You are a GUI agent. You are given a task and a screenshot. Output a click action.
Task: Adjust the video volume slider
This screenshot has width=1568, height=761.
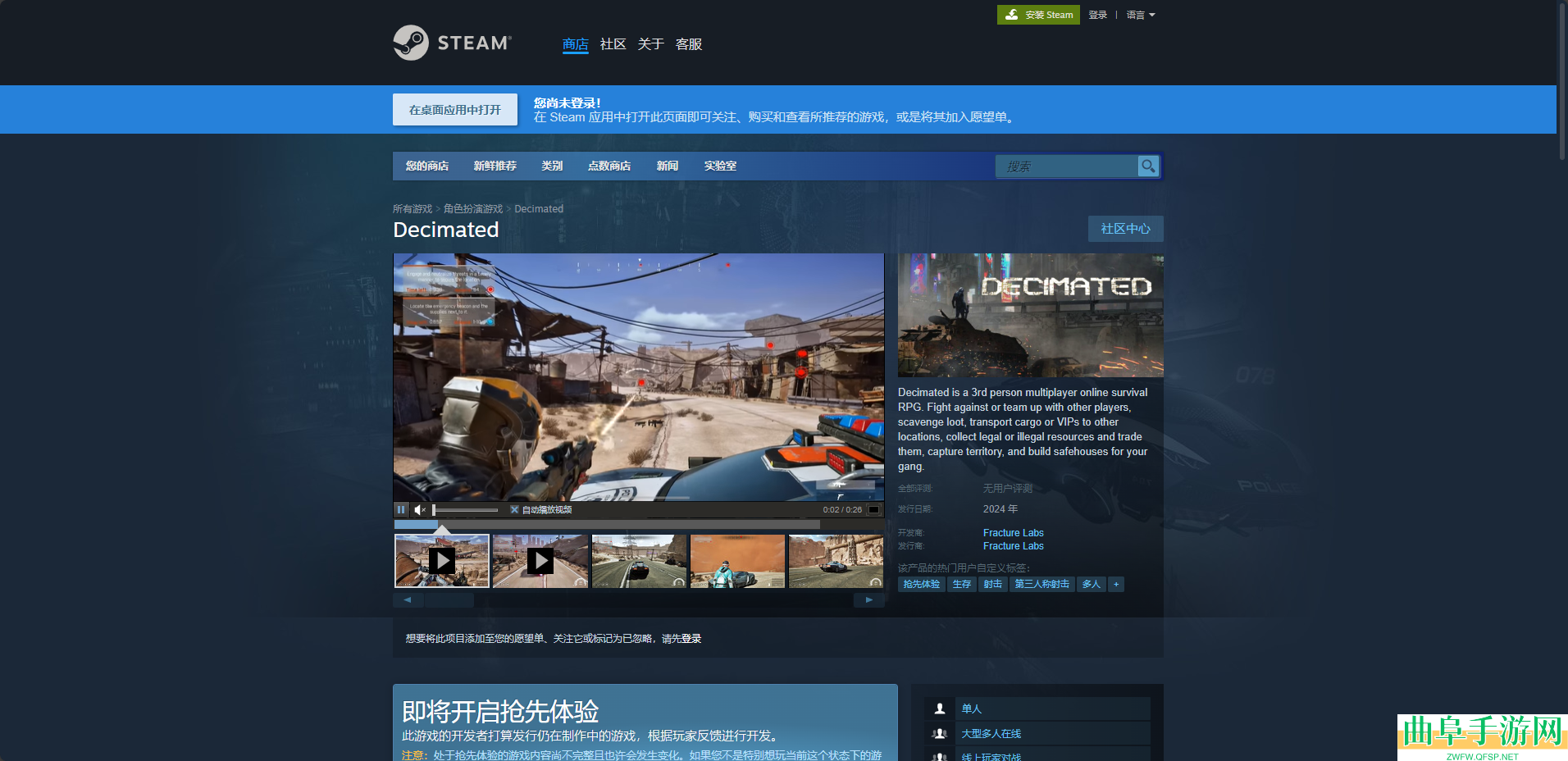(465, 510)
